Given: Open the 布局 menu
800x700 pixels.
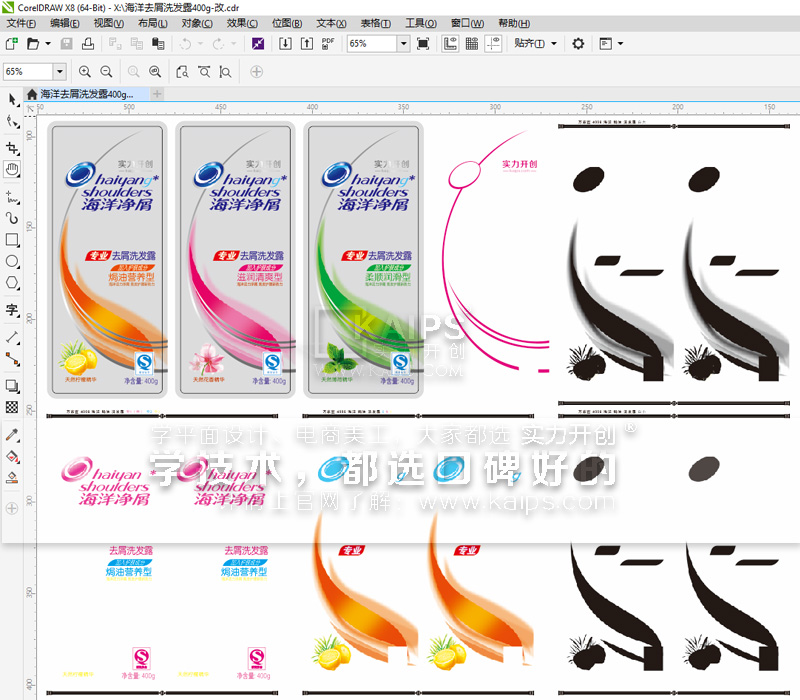Looking at the screenshot, I should 153,23.
